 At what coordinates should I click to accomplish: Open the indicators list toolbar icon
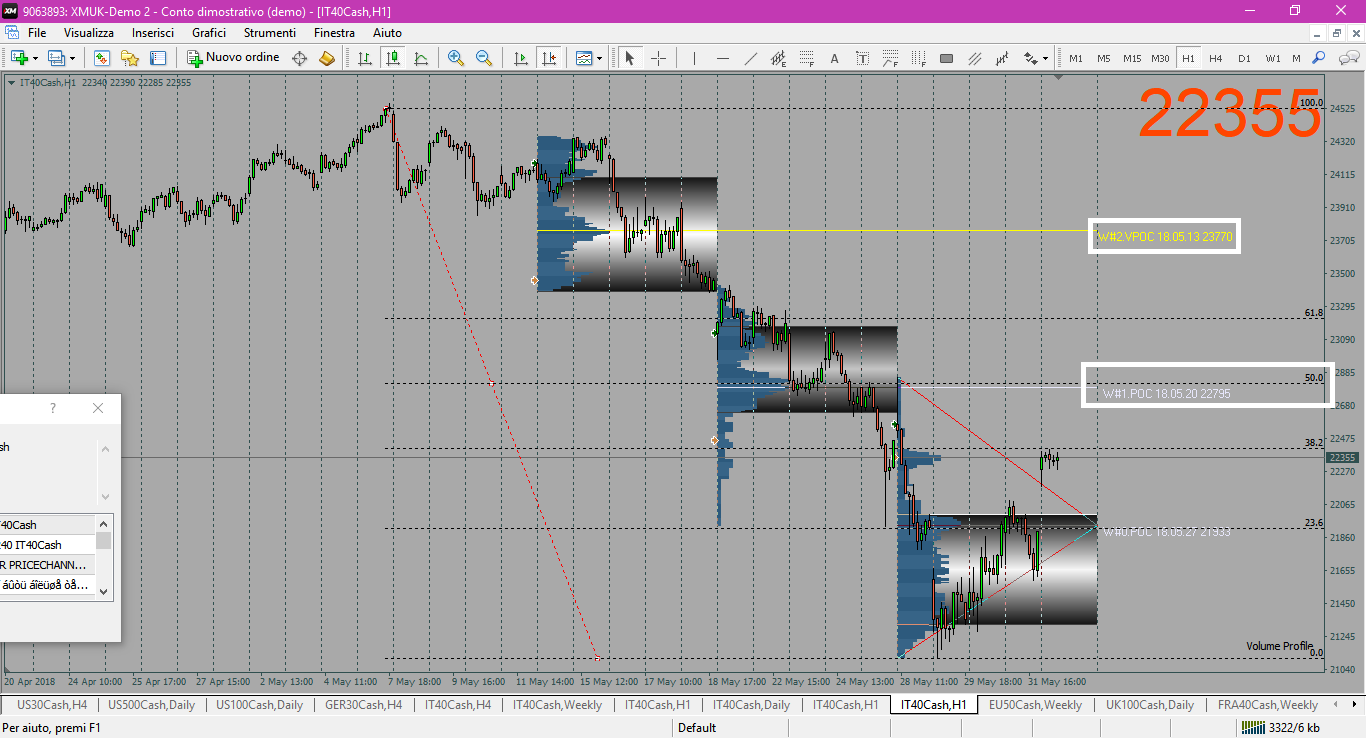(x=584, y=58)
